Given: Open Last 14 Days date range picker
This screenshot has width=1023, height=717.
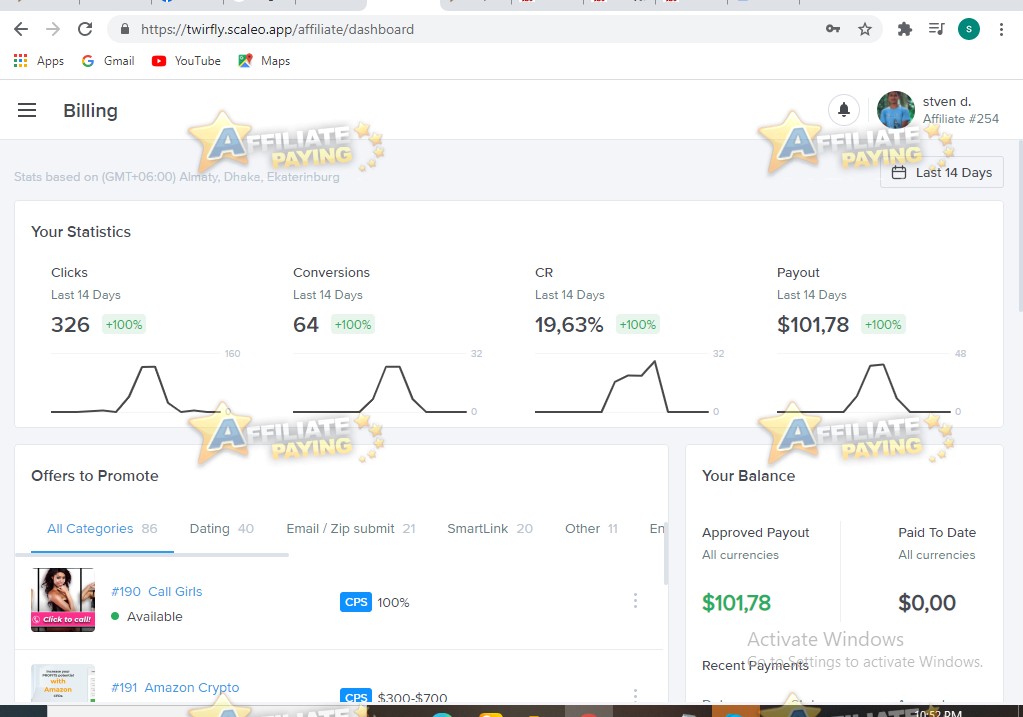Looking at the screenshot, I should click(941, 172).
